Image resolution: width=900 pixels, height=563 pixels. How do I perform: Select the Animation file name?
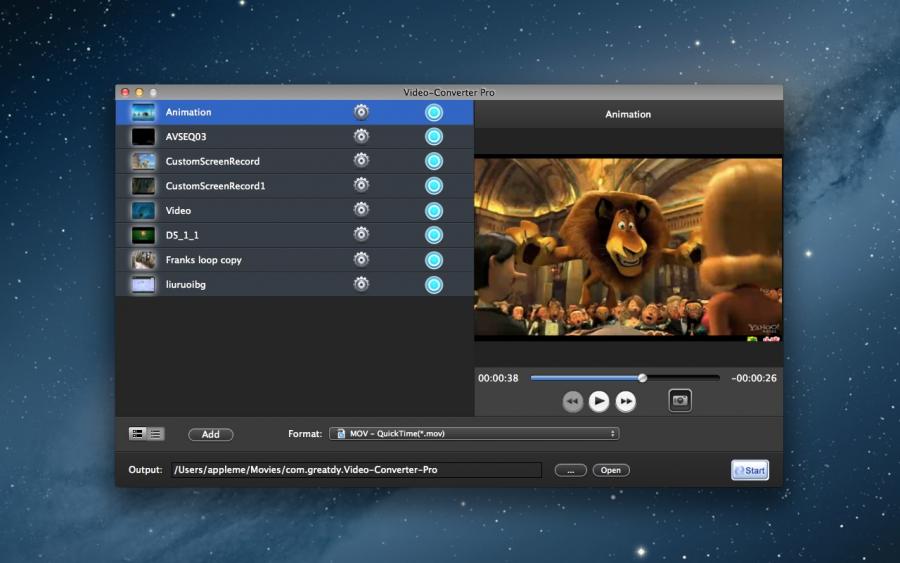[188, 112]
